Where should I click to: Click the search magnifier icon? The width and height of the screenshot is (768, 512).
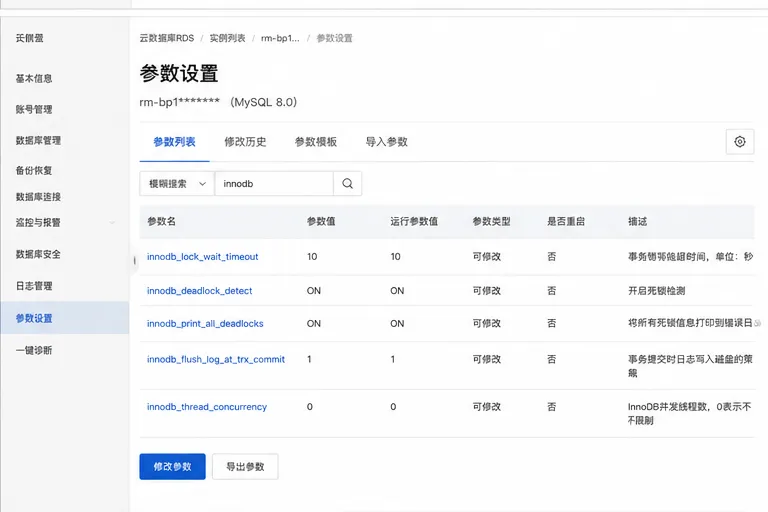[x=347, y=184]
